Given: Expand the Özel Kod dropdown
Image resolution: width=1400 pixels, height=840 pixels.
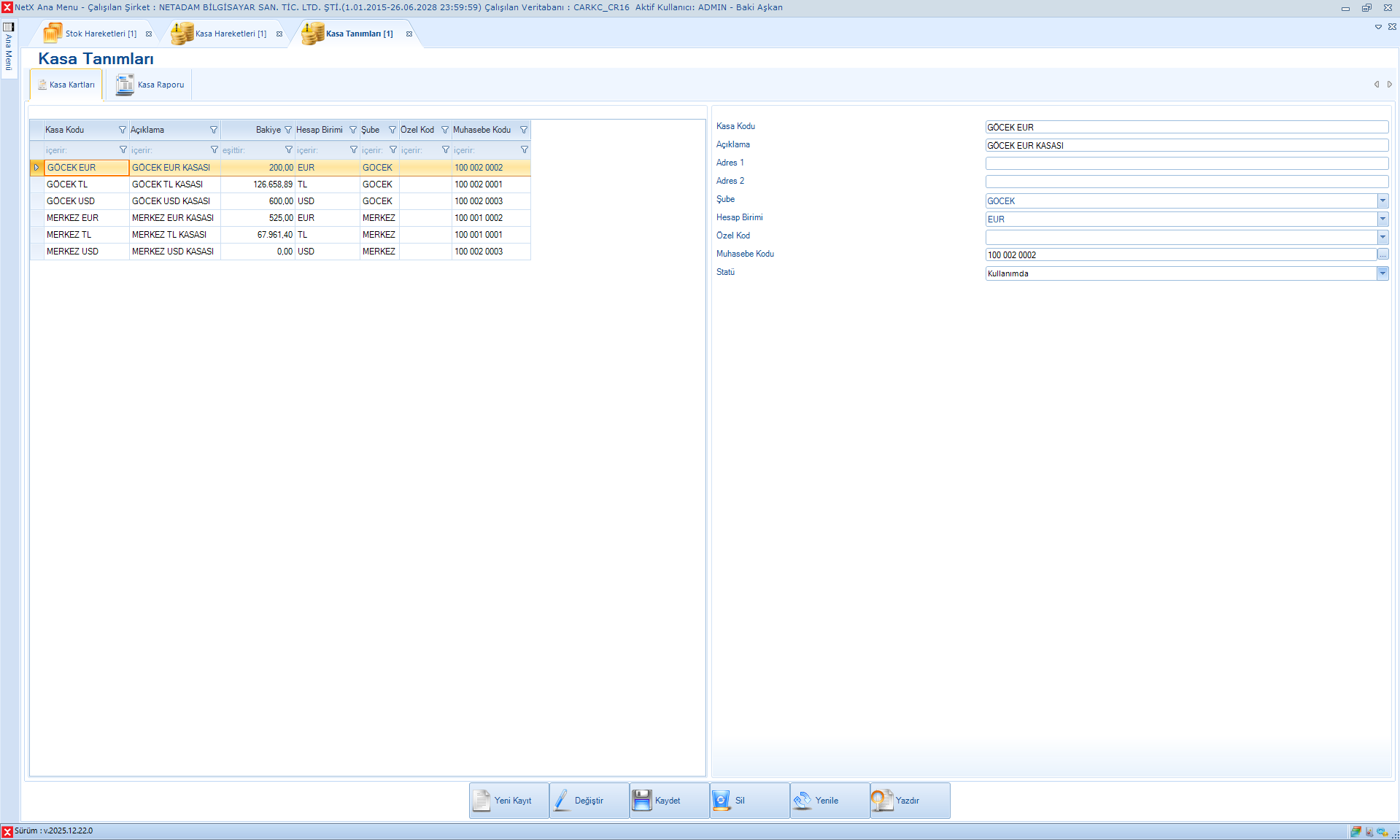Looking at the screenshot, I should (1382, 237).
